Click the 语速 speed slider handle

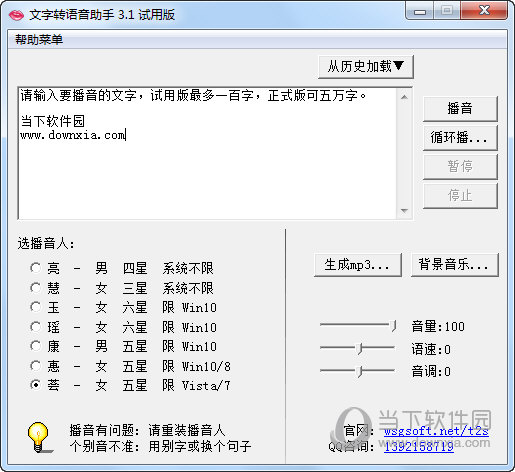(359, 349)
